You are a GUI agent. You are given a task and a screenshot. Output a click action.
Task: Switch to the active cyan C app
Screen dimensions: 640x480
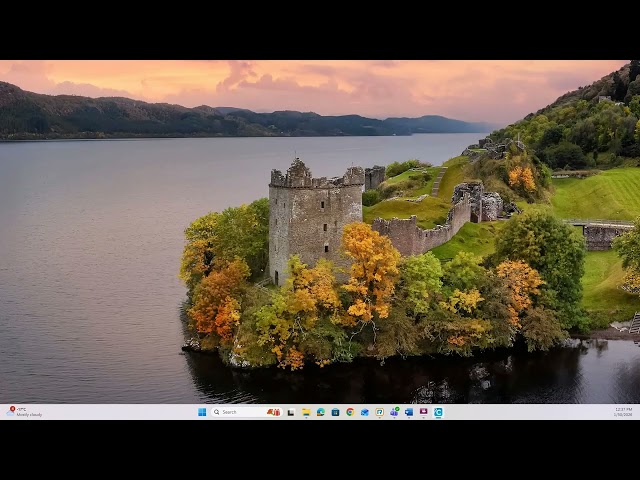[x=438, y=412]
